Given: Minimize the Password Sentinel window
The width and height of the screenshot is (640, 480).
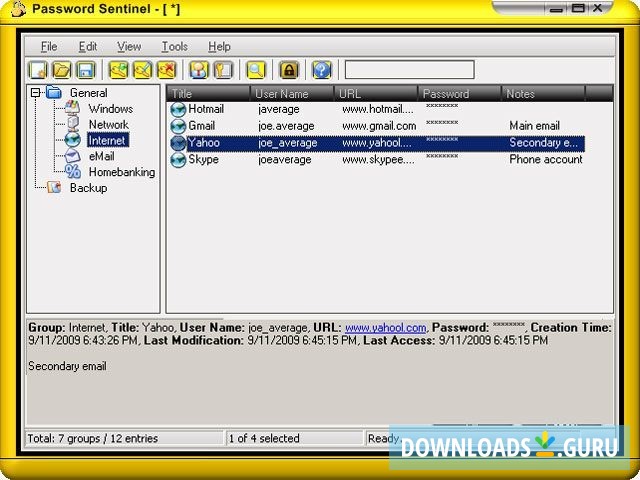Looking at the screenshot, I should 556,9.
